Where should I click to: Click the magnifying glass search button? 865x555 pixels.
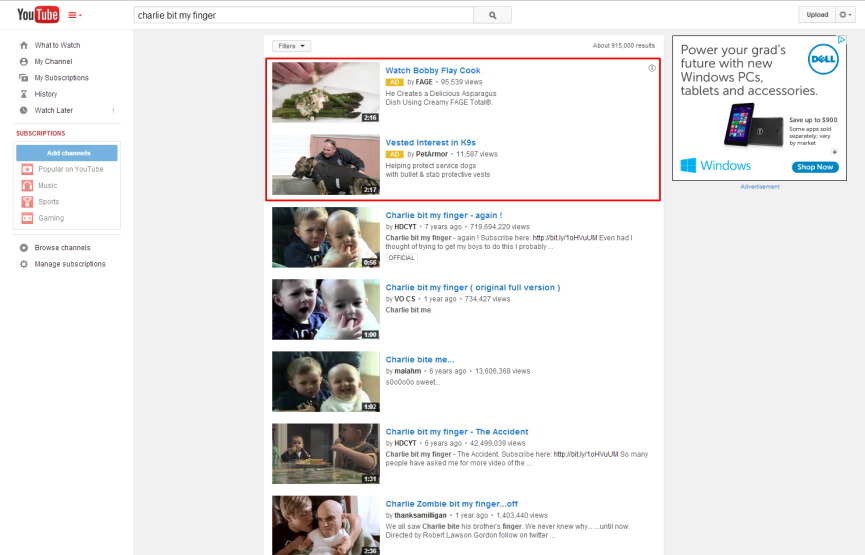tap(493, 15)
